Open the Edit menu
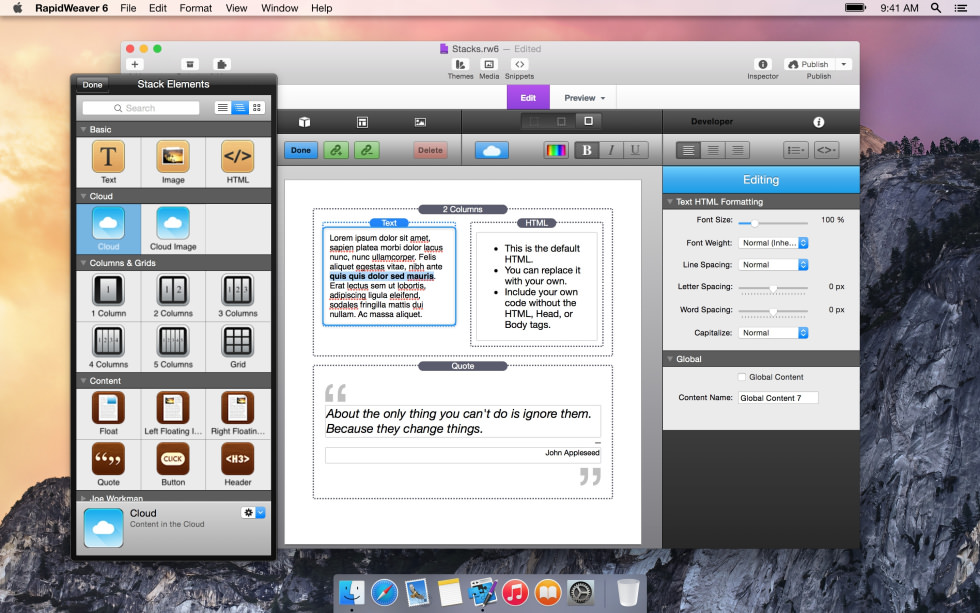 158,8
